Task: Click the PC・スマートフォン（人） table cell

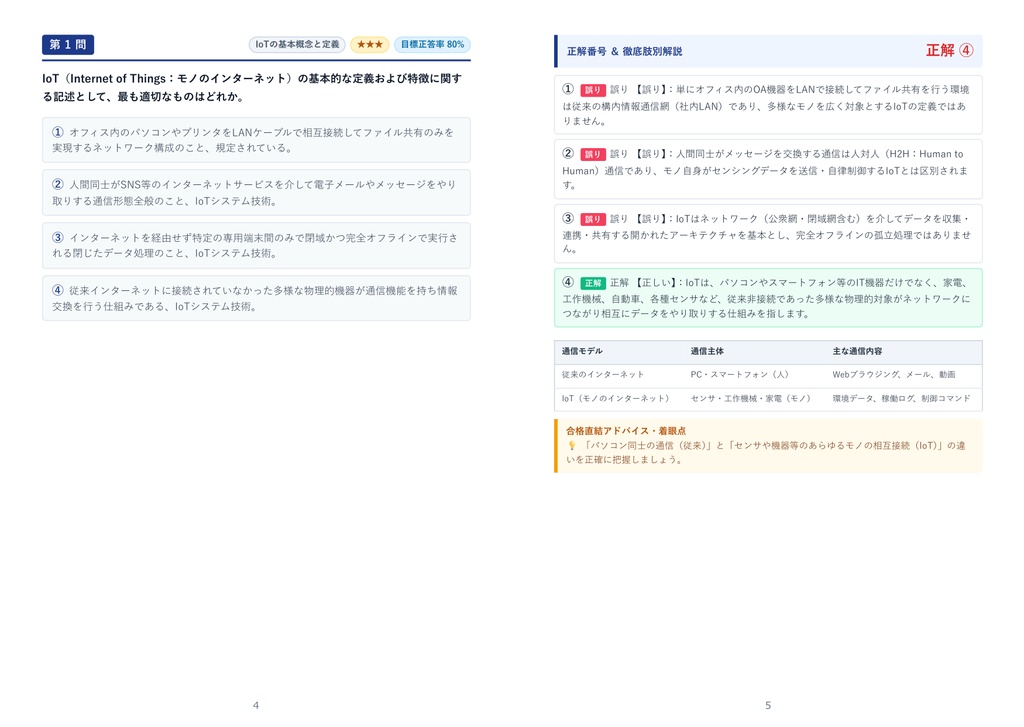Action: coord(740,375)
